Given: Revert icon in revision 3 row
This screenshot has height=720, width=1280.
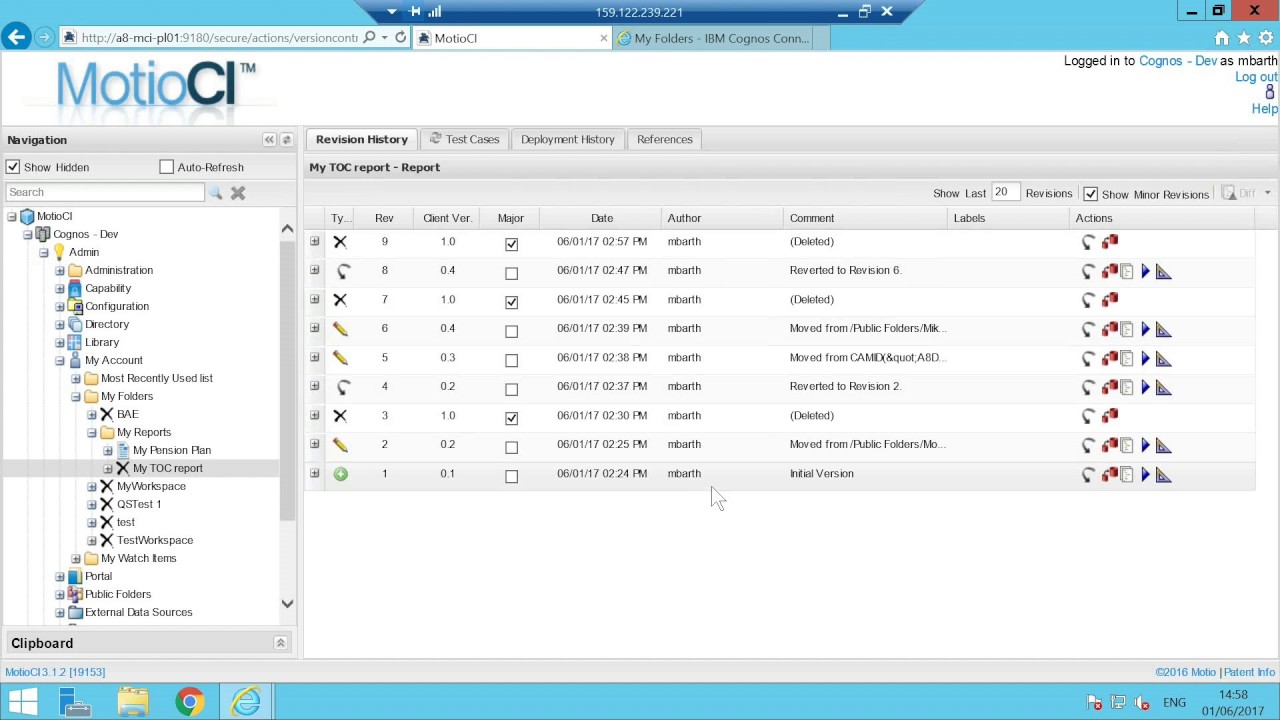Looking at the screenshot, I should 1089,416.
